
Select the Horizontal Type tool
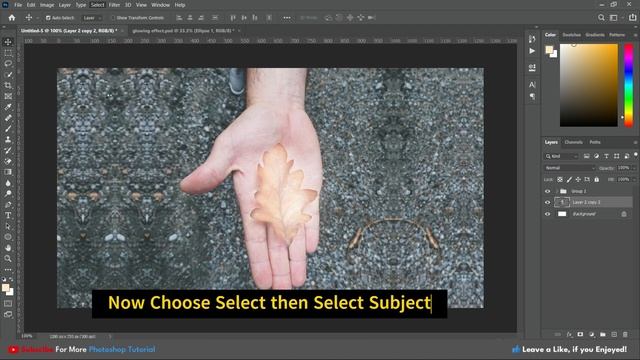coord(8,215)
